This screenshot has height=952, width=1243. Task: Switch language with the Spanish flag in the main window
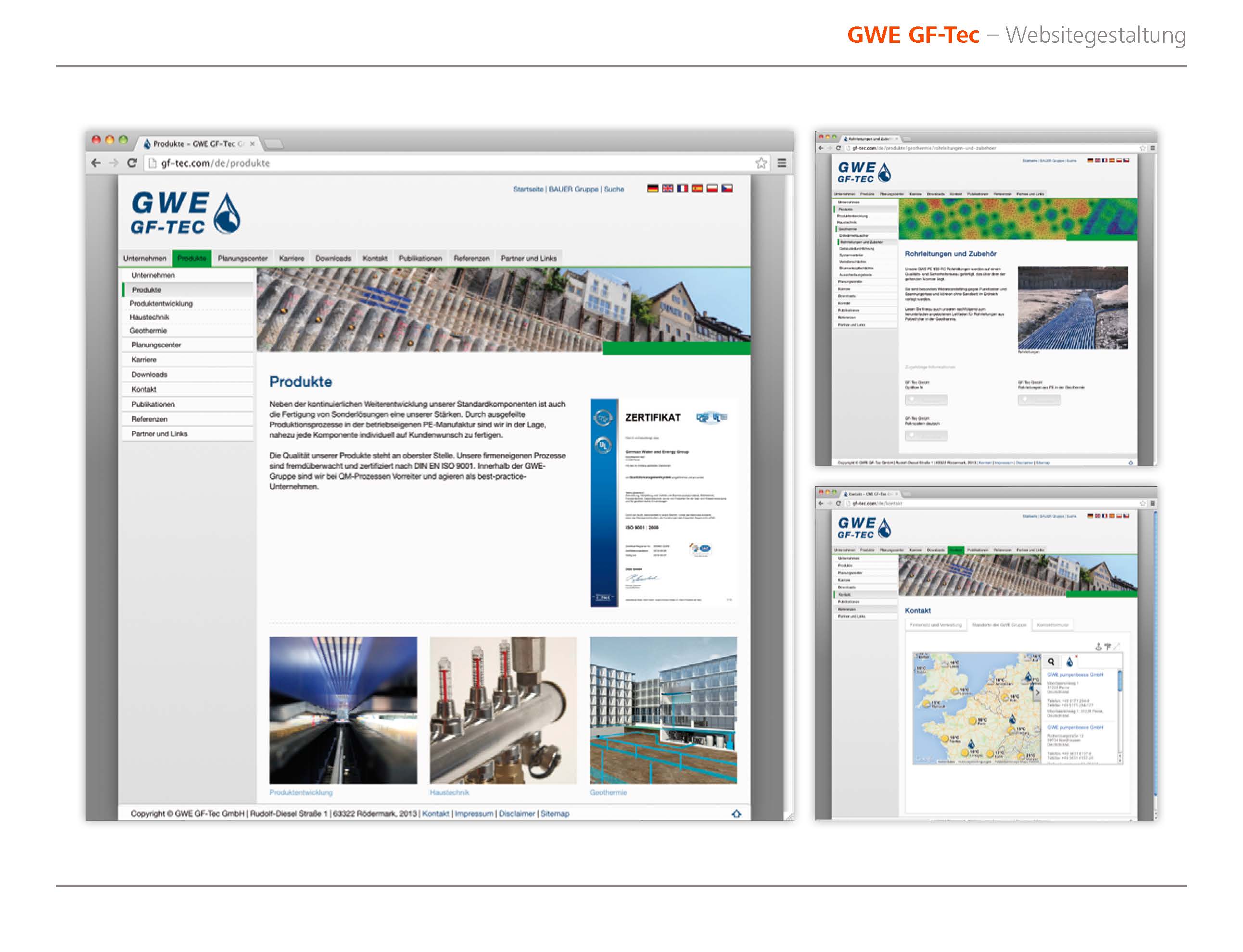[697, 188]
